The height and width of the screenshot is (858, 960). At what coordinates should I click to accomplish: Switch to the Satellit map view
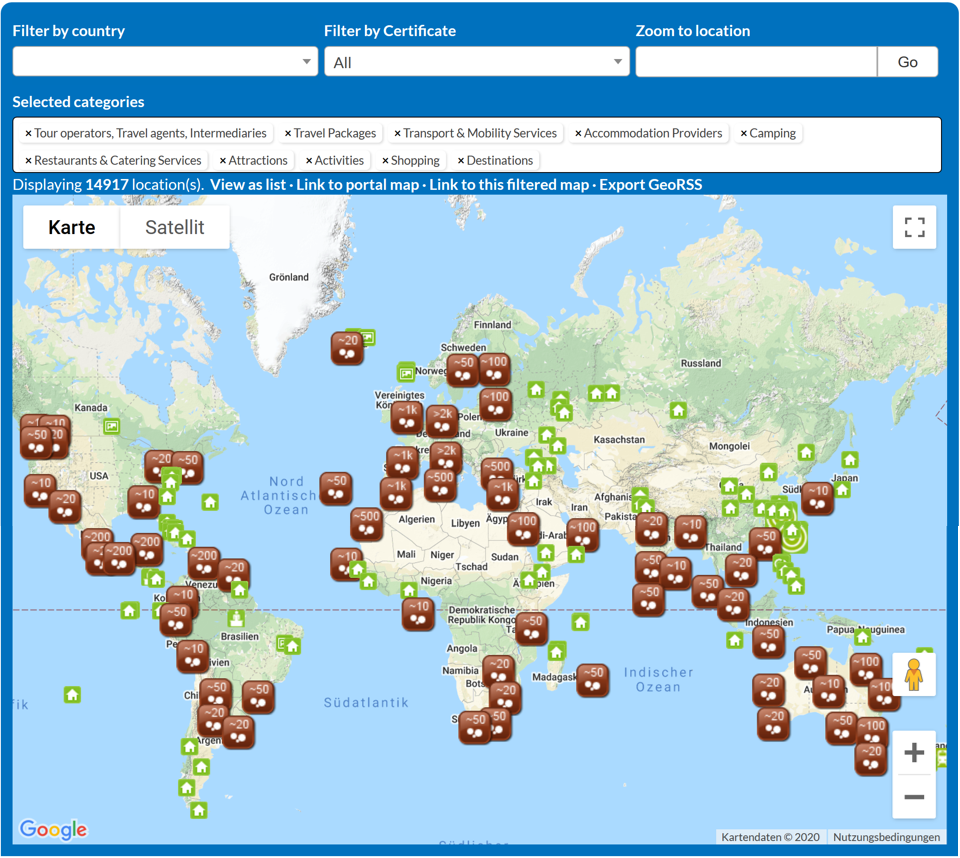[x=174, y=228]
